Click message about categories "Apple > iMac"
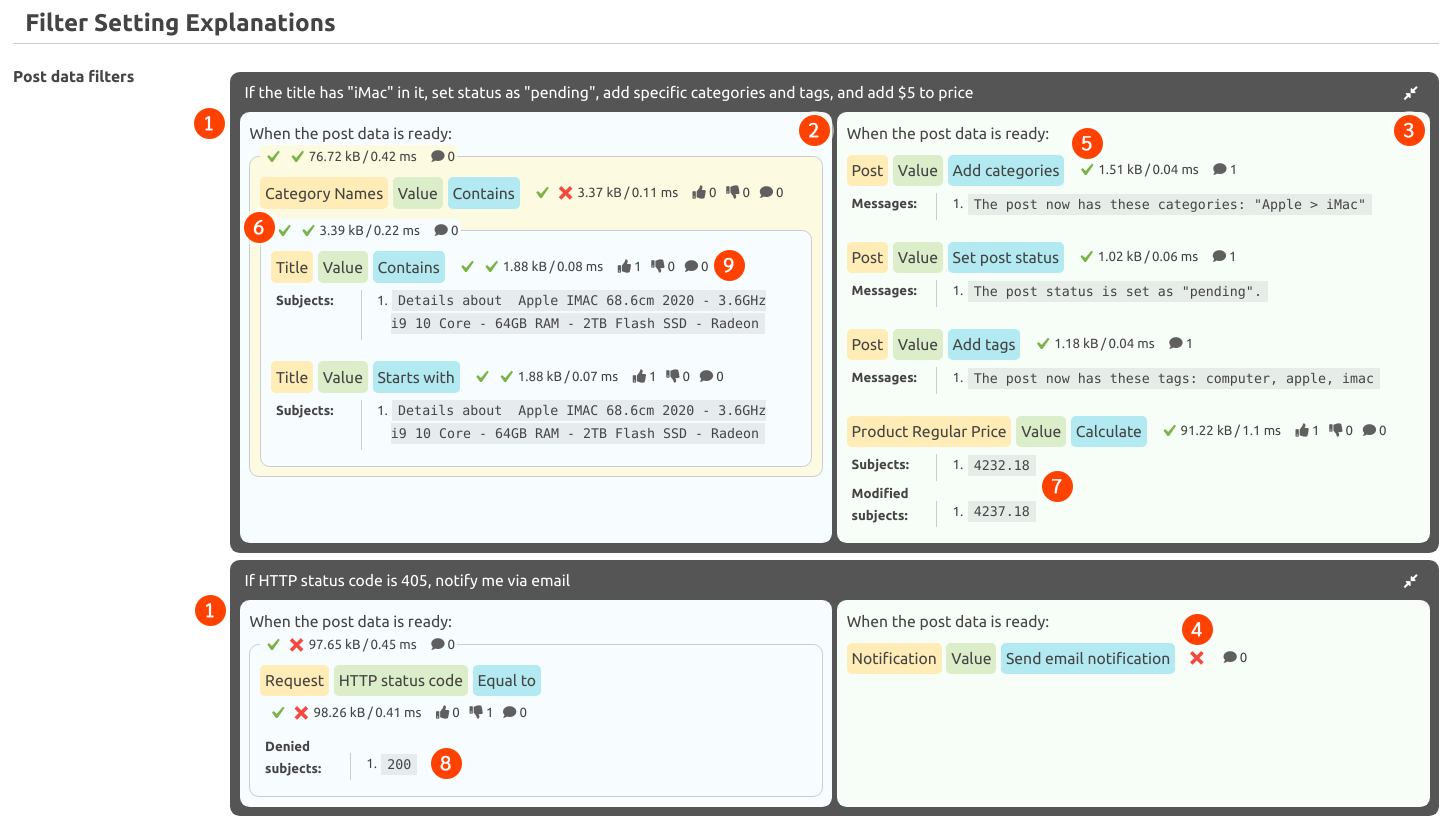This screenshot has height=830, width=1454. click(1170, 205)
